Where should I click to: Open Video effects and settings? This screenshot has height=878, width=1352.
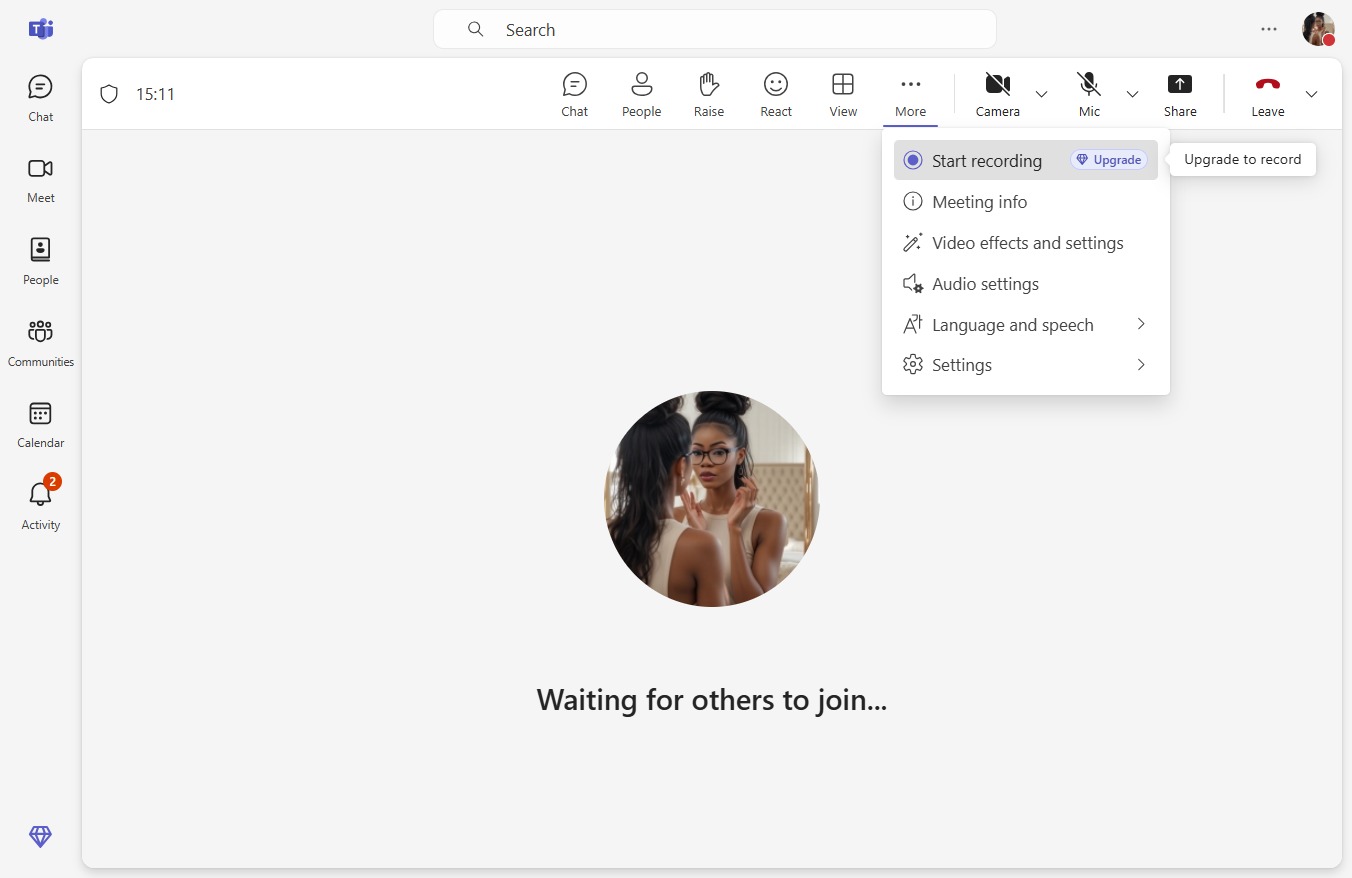(x=1026, y=243)
